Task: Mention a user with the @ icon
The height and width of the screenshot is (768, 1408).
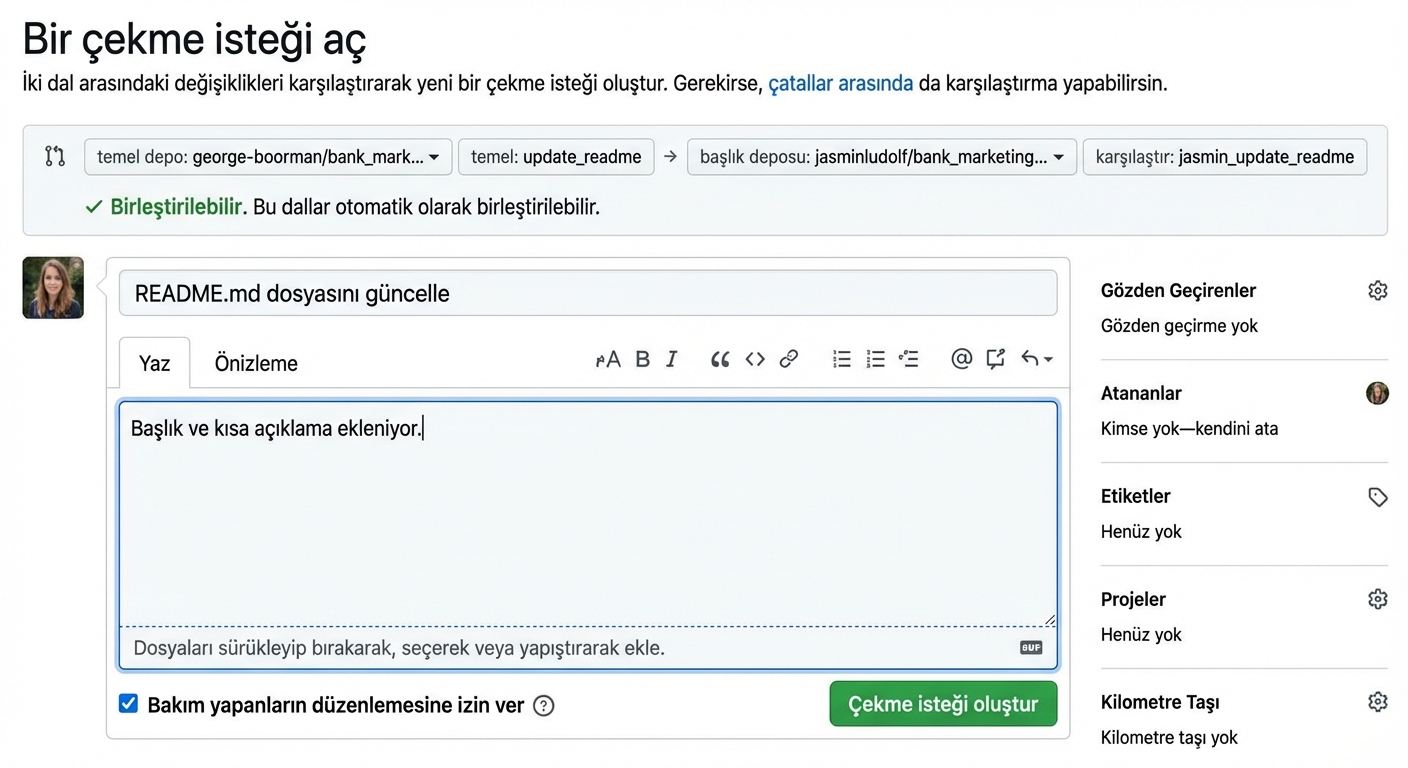Action: pos(961,359)
